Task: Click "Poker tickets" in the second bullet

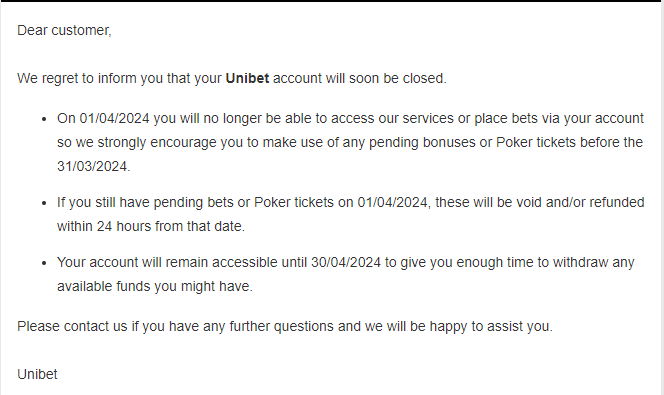Action: pyautogui.click(x=294, y=202)
